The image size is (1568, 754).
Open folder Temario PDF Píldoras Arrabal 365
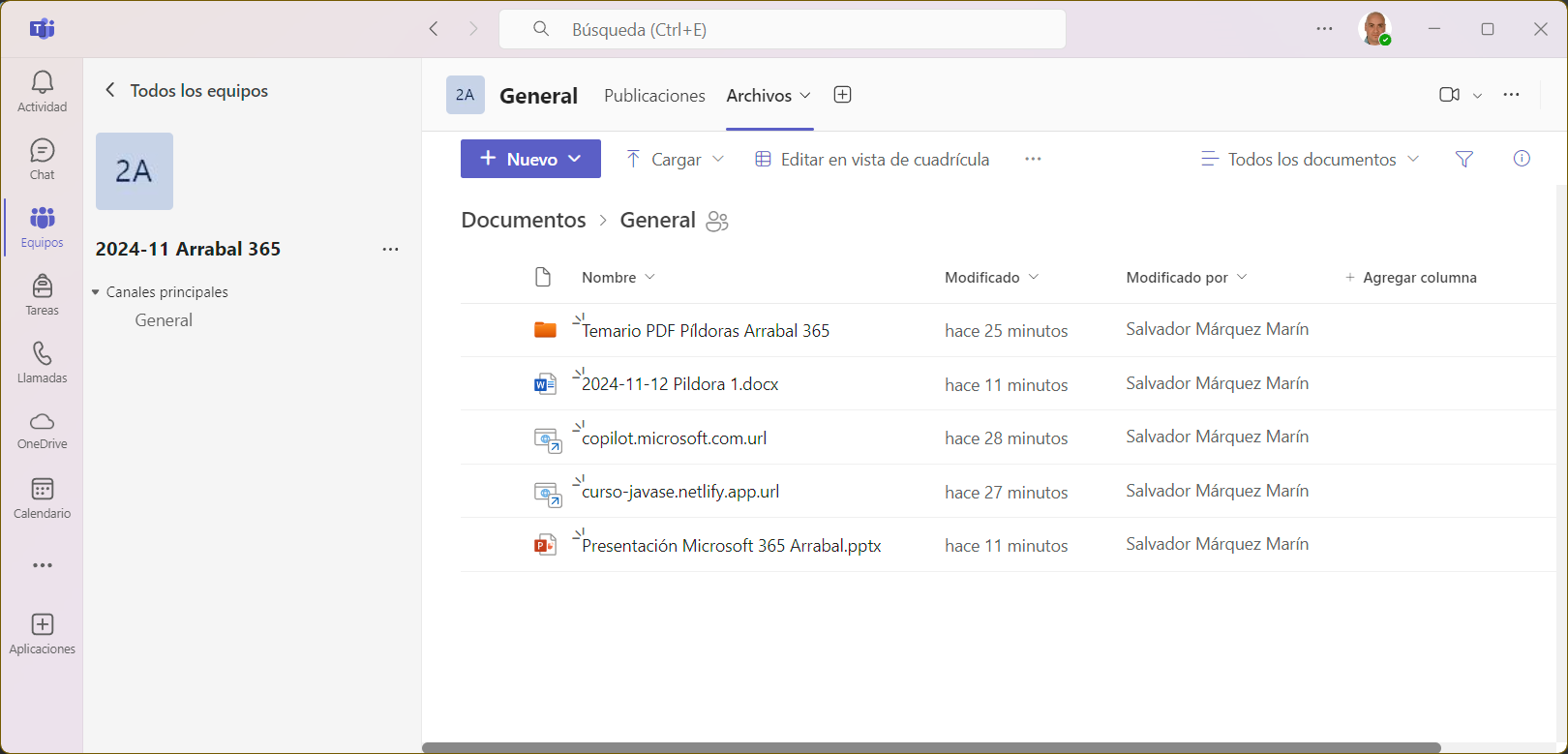point(706,330)
